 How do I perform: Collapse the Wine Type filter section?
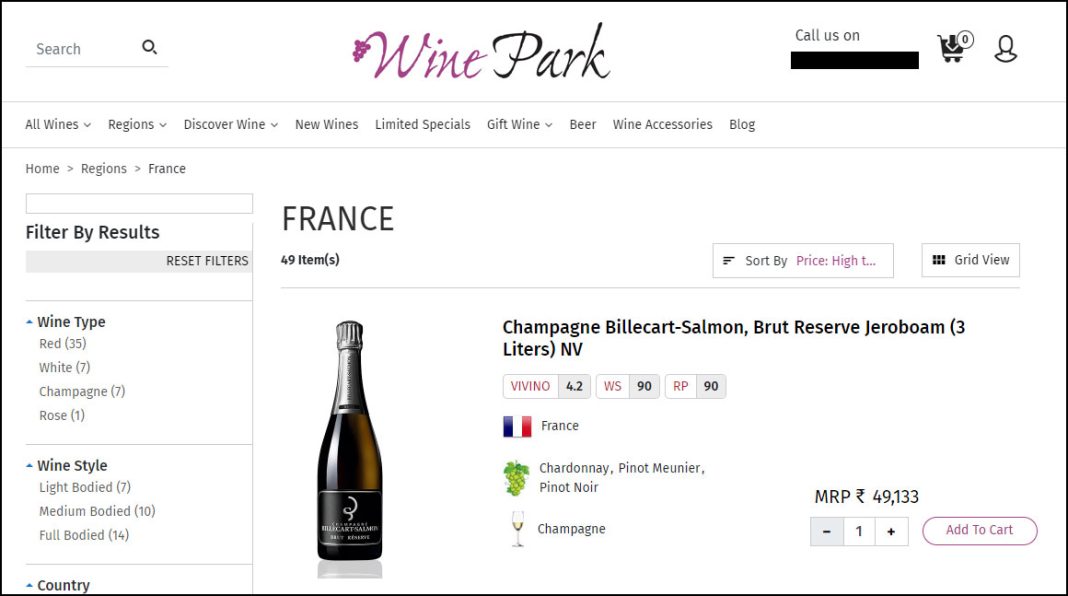[30, 322]
